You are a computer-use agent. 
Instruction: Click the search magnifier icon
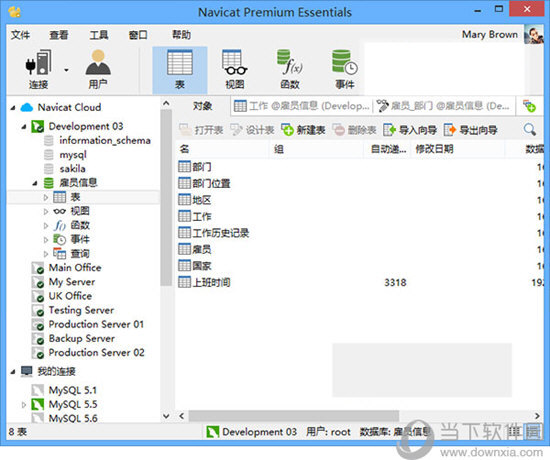pos(530,129)
